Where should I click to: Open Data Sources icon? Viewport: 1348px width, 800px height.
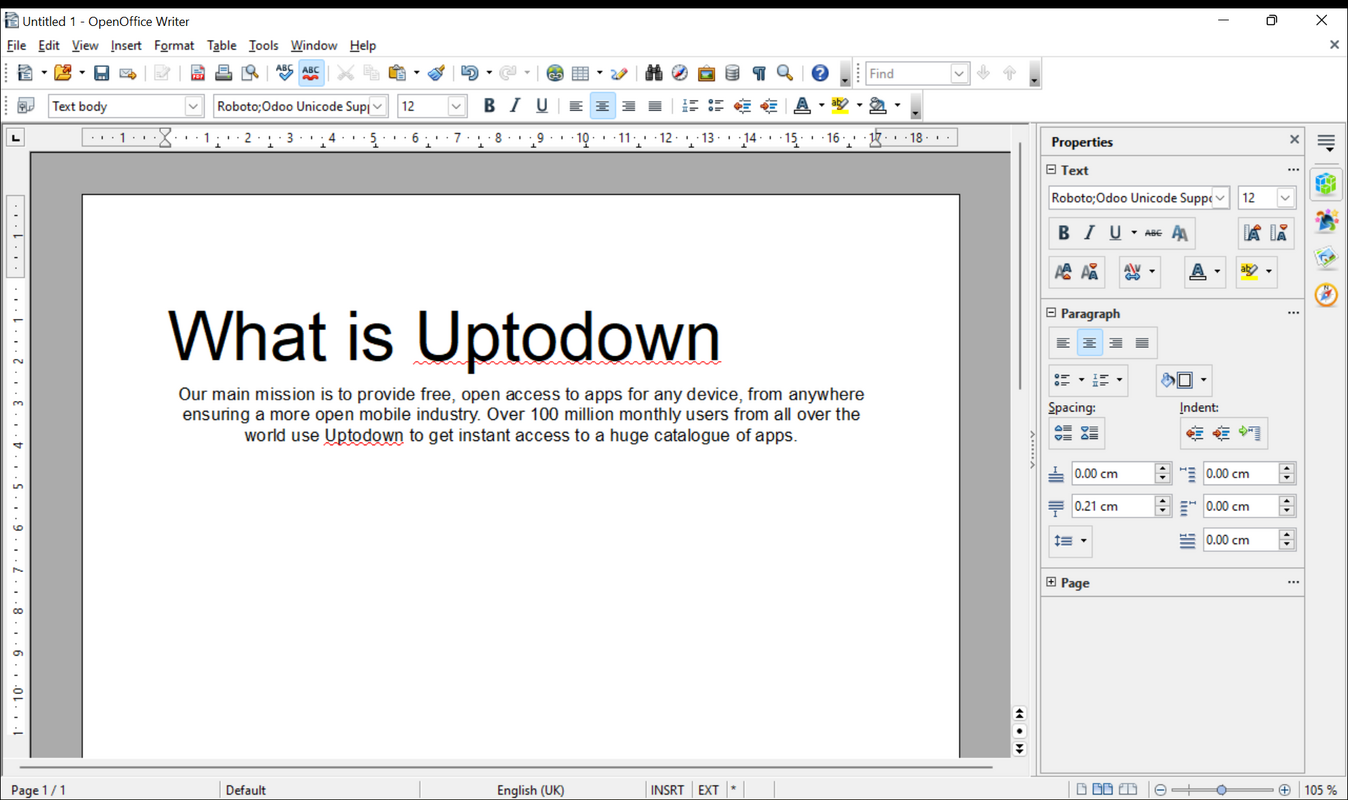click(x=732, y=73)
